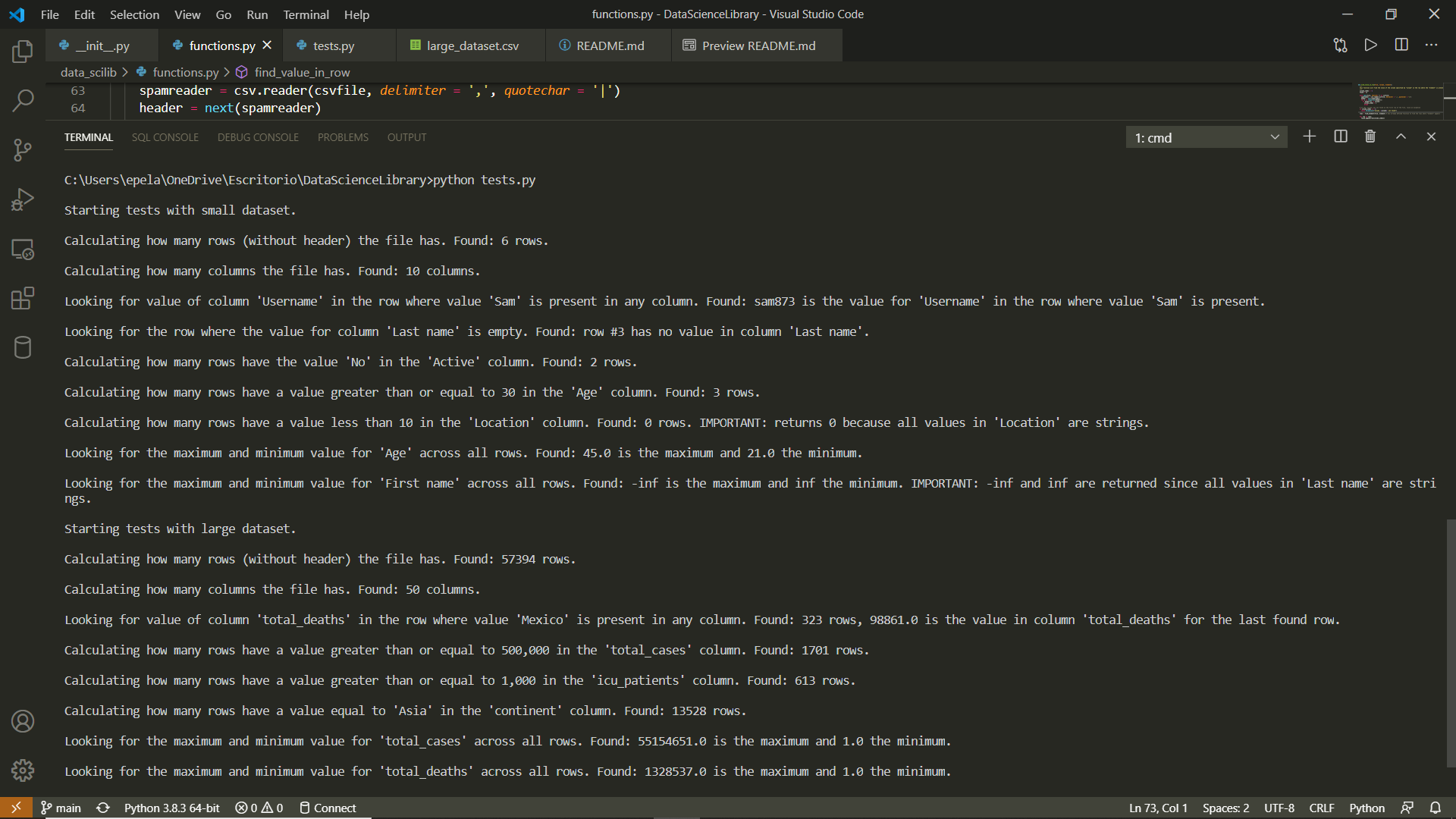Open the Search view icon
Viewport: 1456px width, 819px height.
(23, 100)
